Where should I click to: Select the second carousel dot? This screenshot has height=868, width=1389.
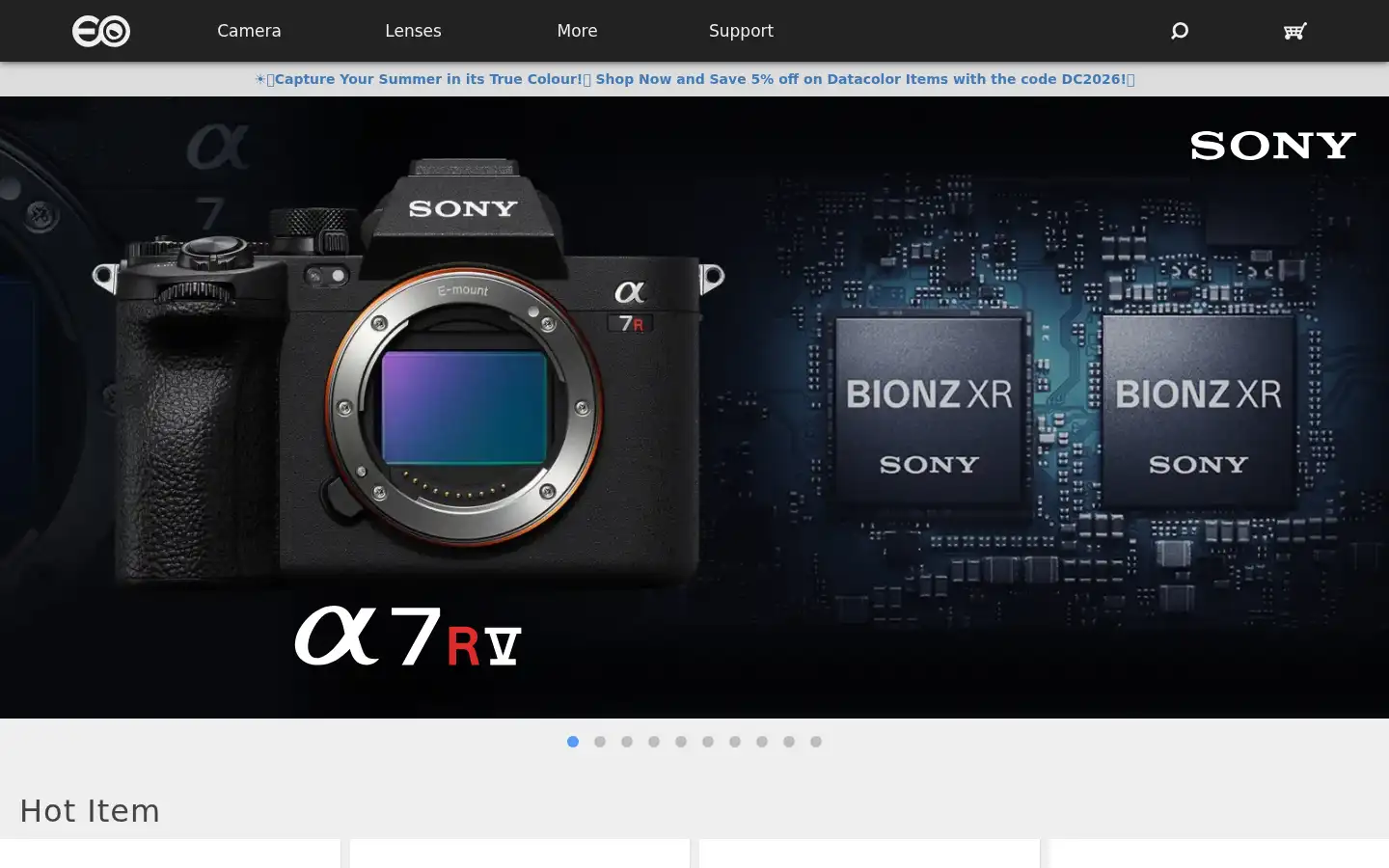tap(600, 742)
